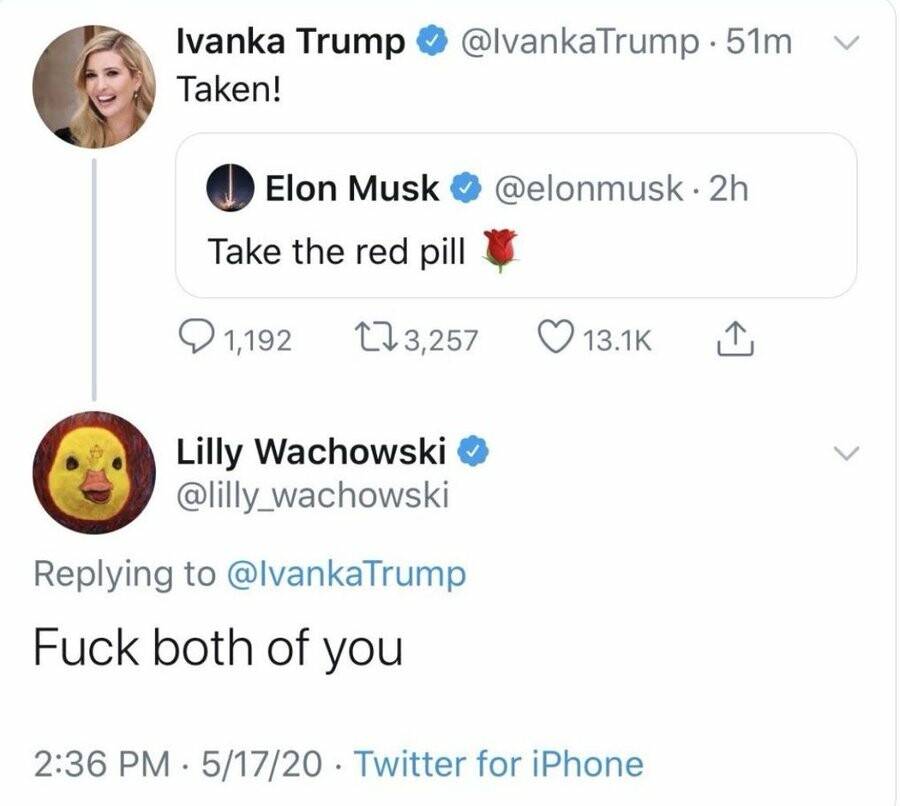Click the verified badge next to Lilly Wachowski

tap(472, 452)
